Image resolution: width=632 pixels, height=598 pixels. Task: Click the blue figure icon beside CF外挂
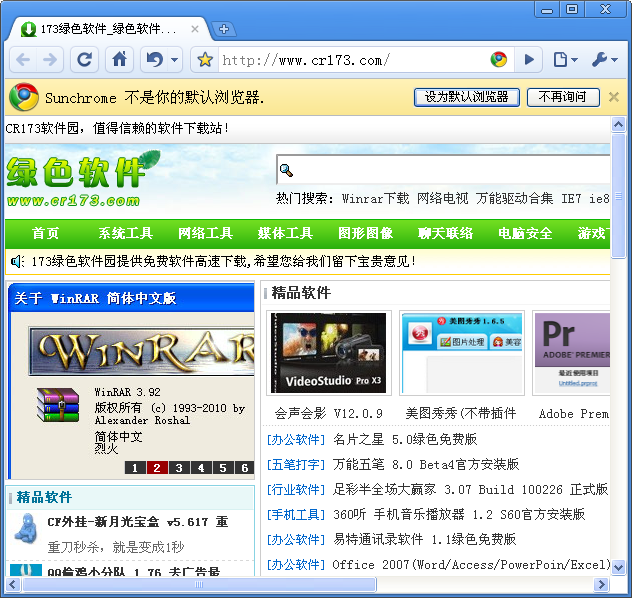[25, 527]
